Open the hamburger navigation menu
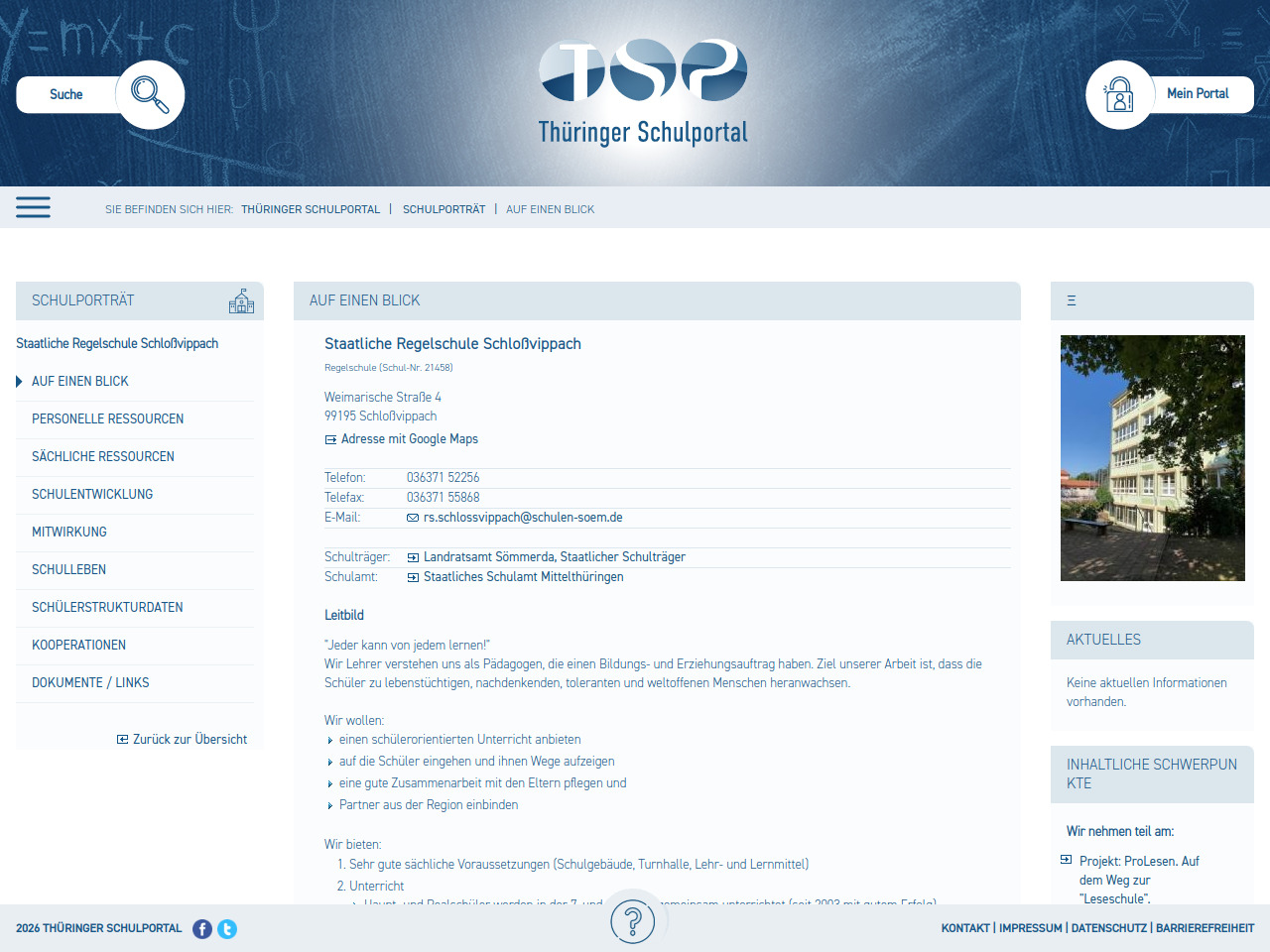The height and width of the screenshot is (952, 1270). [33, 207]
